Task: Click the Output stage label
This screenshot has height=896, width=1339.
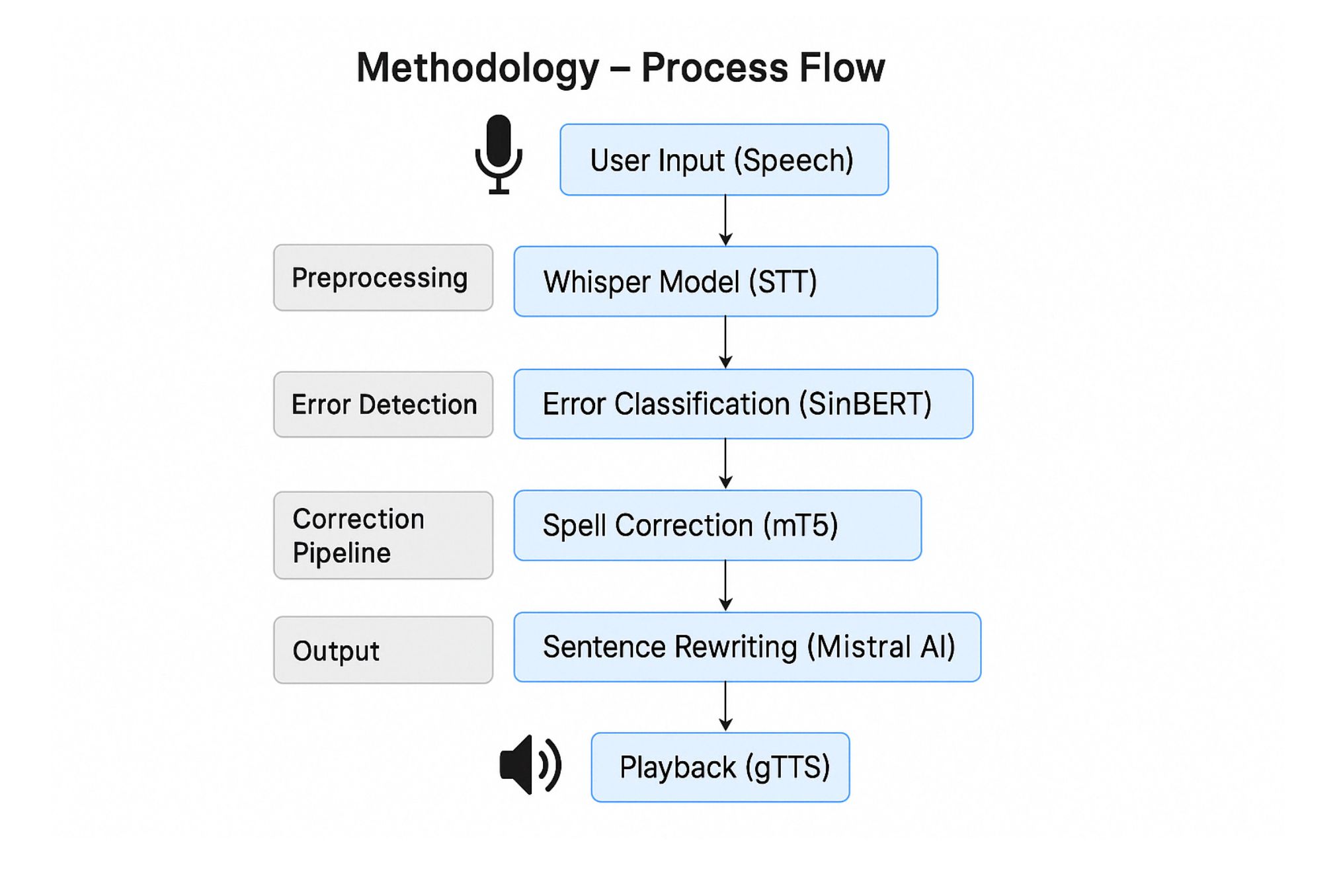Action: coord(383,651)
